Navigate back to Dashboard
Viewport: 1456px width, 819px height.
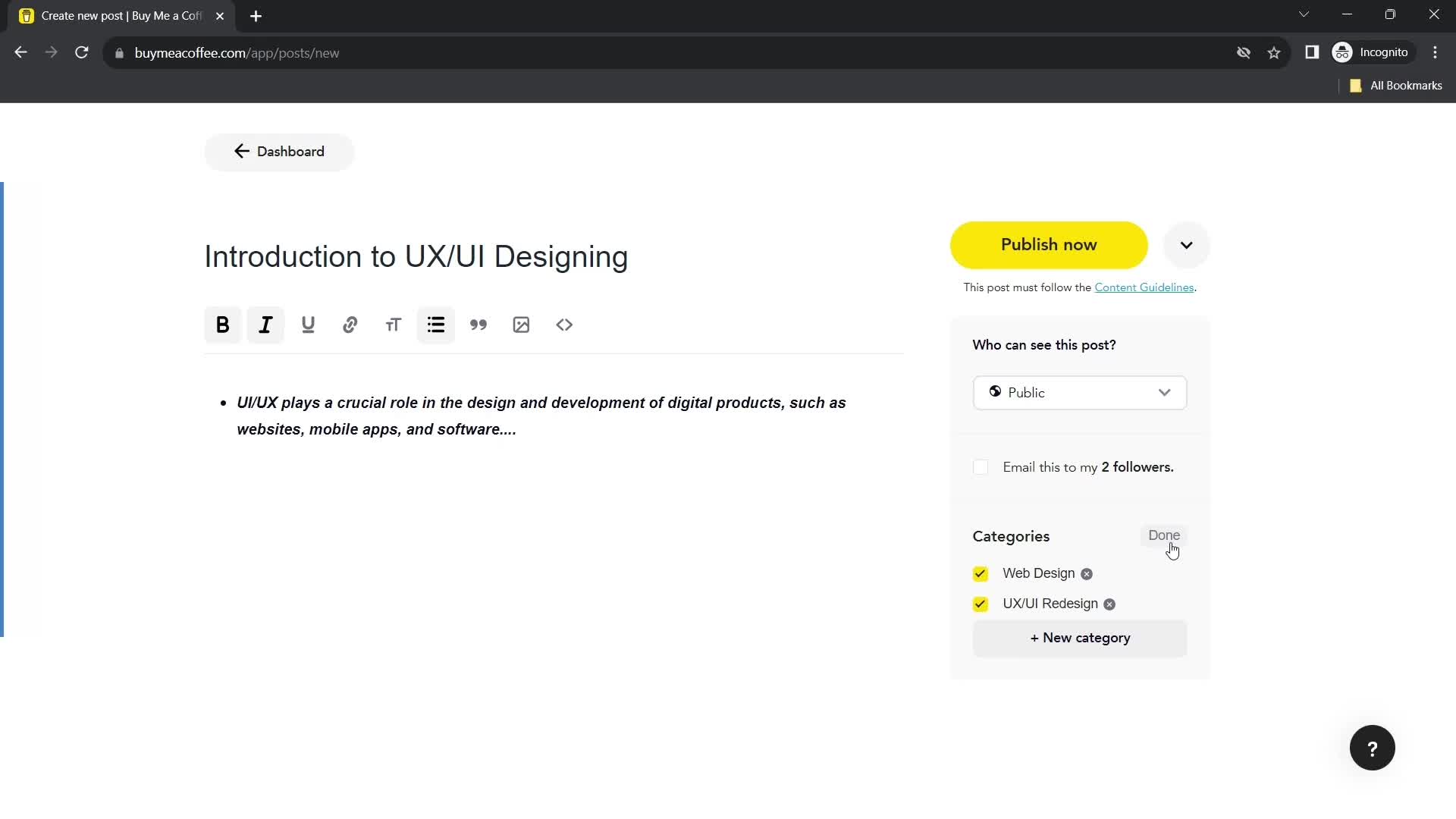click(278, 151)
